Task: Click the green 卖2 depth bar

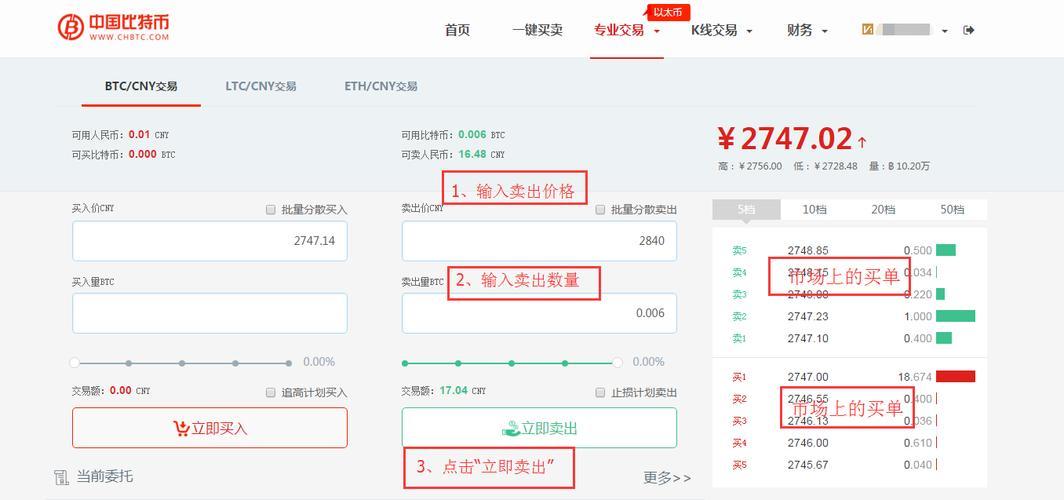Action: 955,315
